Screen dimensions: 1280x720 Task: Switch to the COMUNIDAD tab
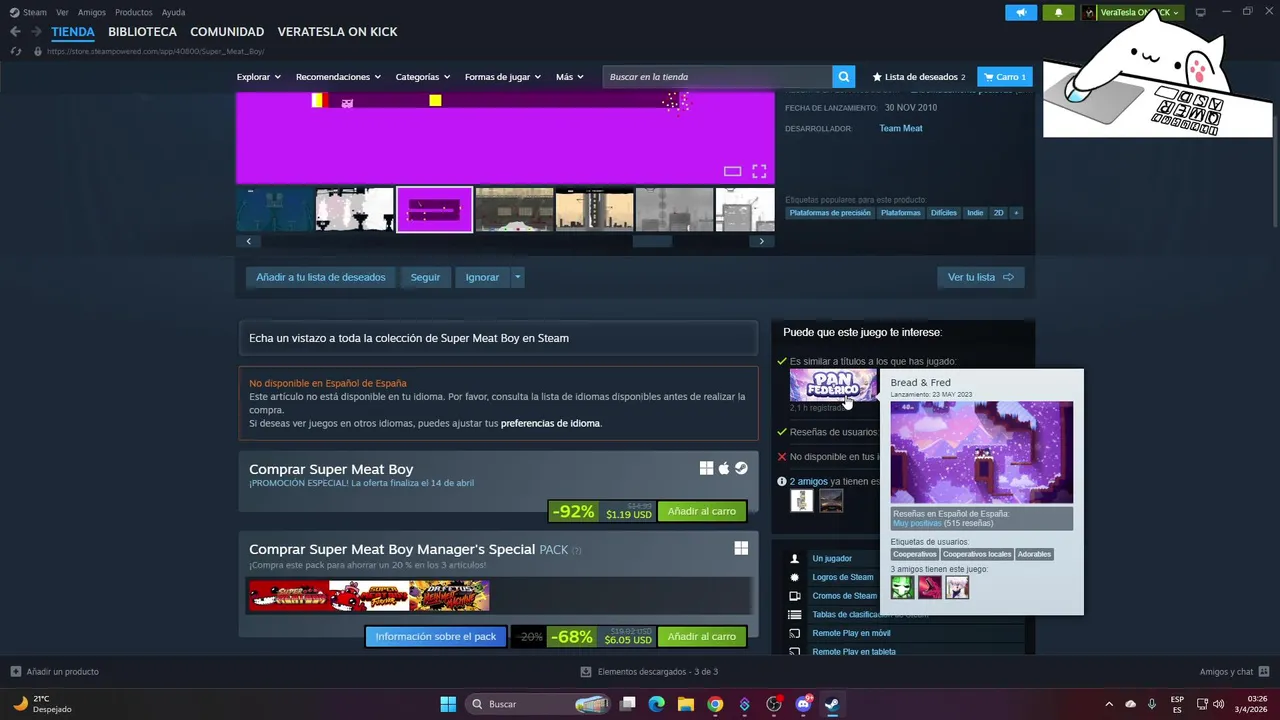coord(227,32)
